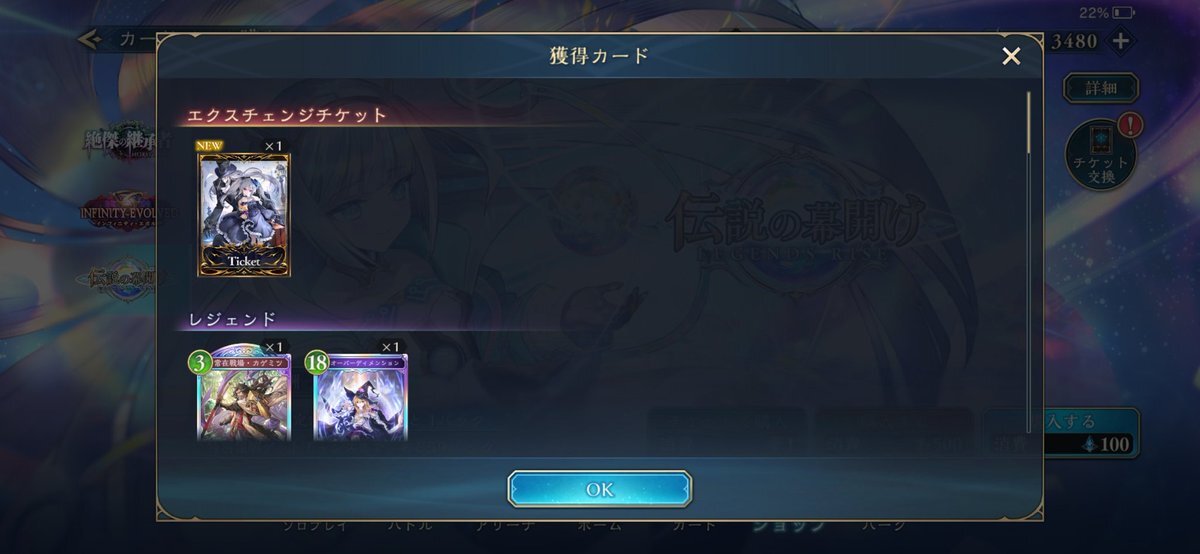This screenshot has width=1200, height=554.
Task: Close the 獲得カード dialog with X
Action: click(1011, 56)
